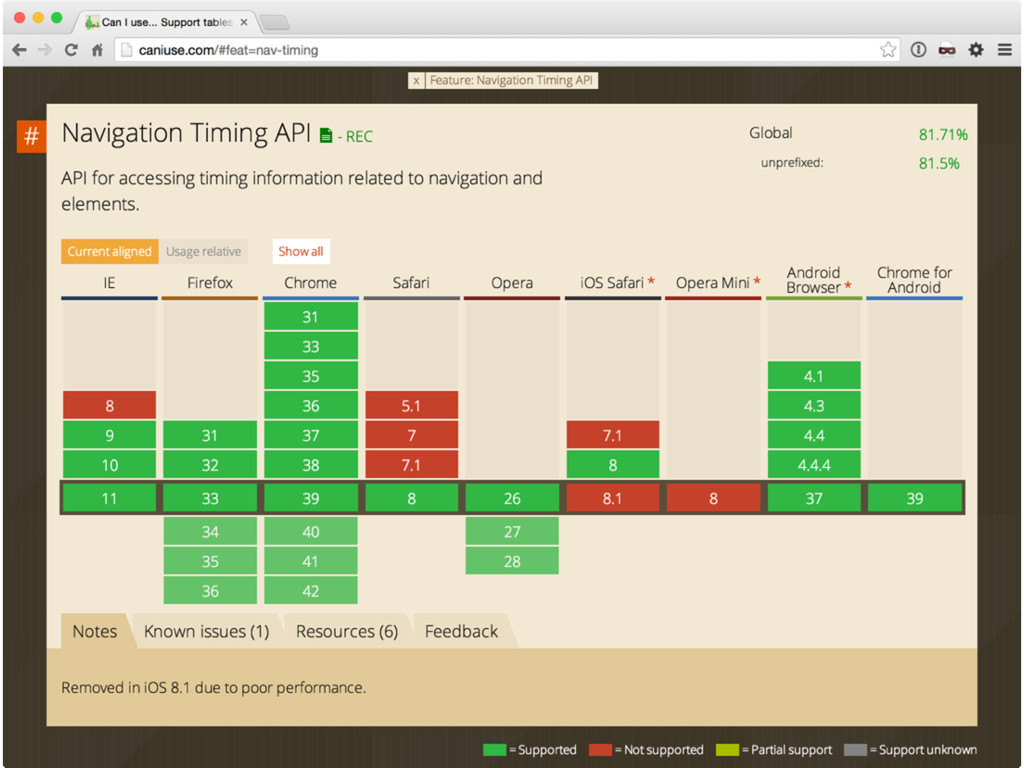The width and height of the screenshot is (1024, 768).
Task: Click the Firefox 36 future version cell
Action: click(210, 591)
